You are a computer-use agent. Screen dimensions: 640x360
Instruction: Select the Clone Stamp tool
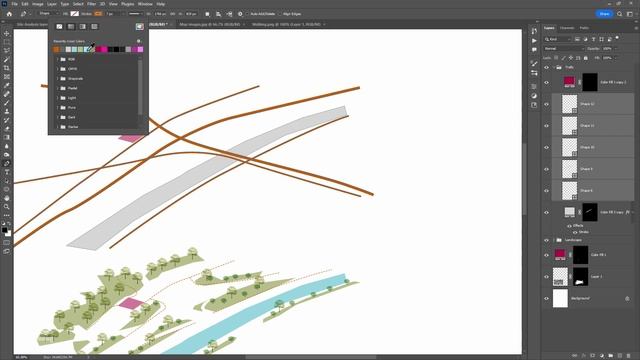pos(7,111)
